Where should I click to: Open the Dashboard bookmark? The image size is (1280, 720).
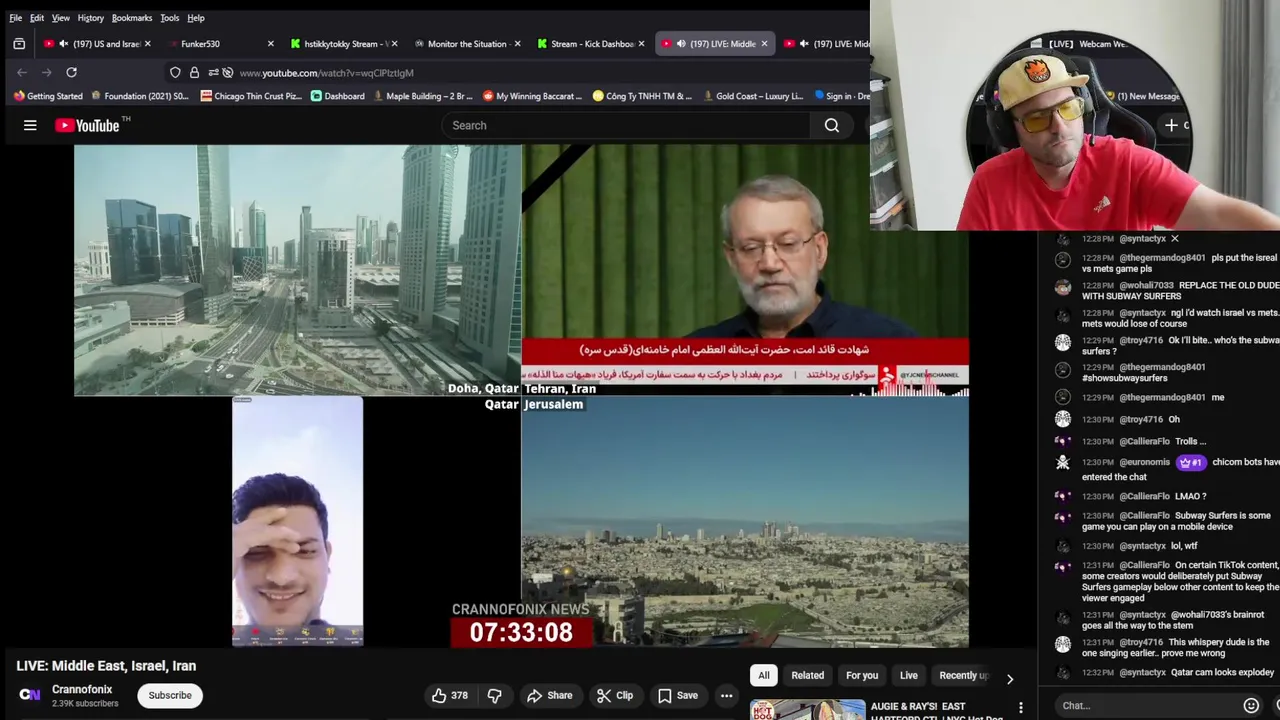pyautogui.click(x=337, y=96)
